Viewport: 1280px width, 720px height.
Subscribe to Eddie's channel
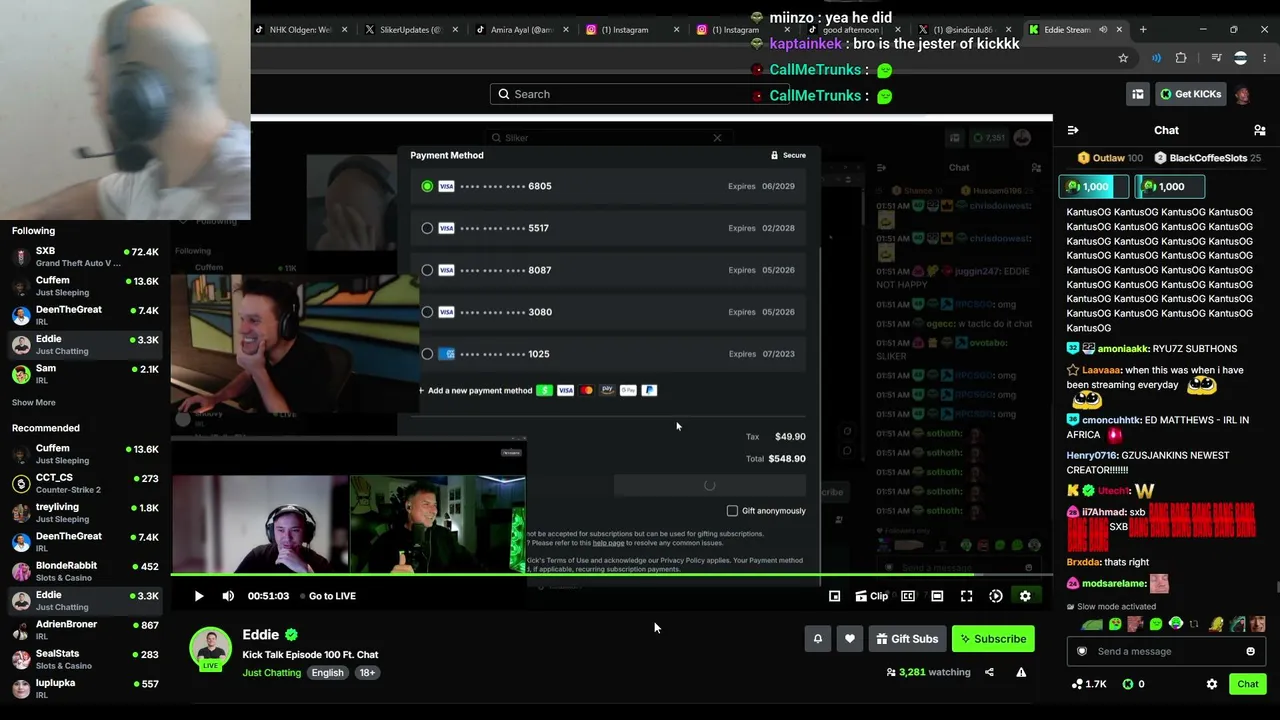(993, 639)
